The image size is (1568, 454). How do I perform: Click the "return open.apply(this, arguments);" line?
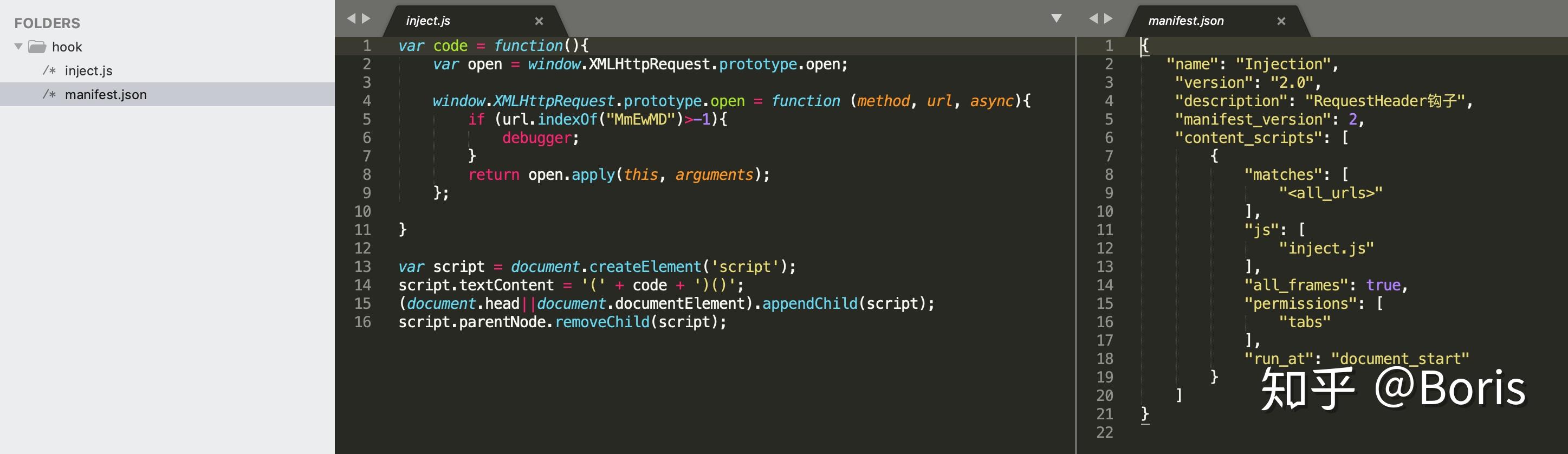(619, 174)
